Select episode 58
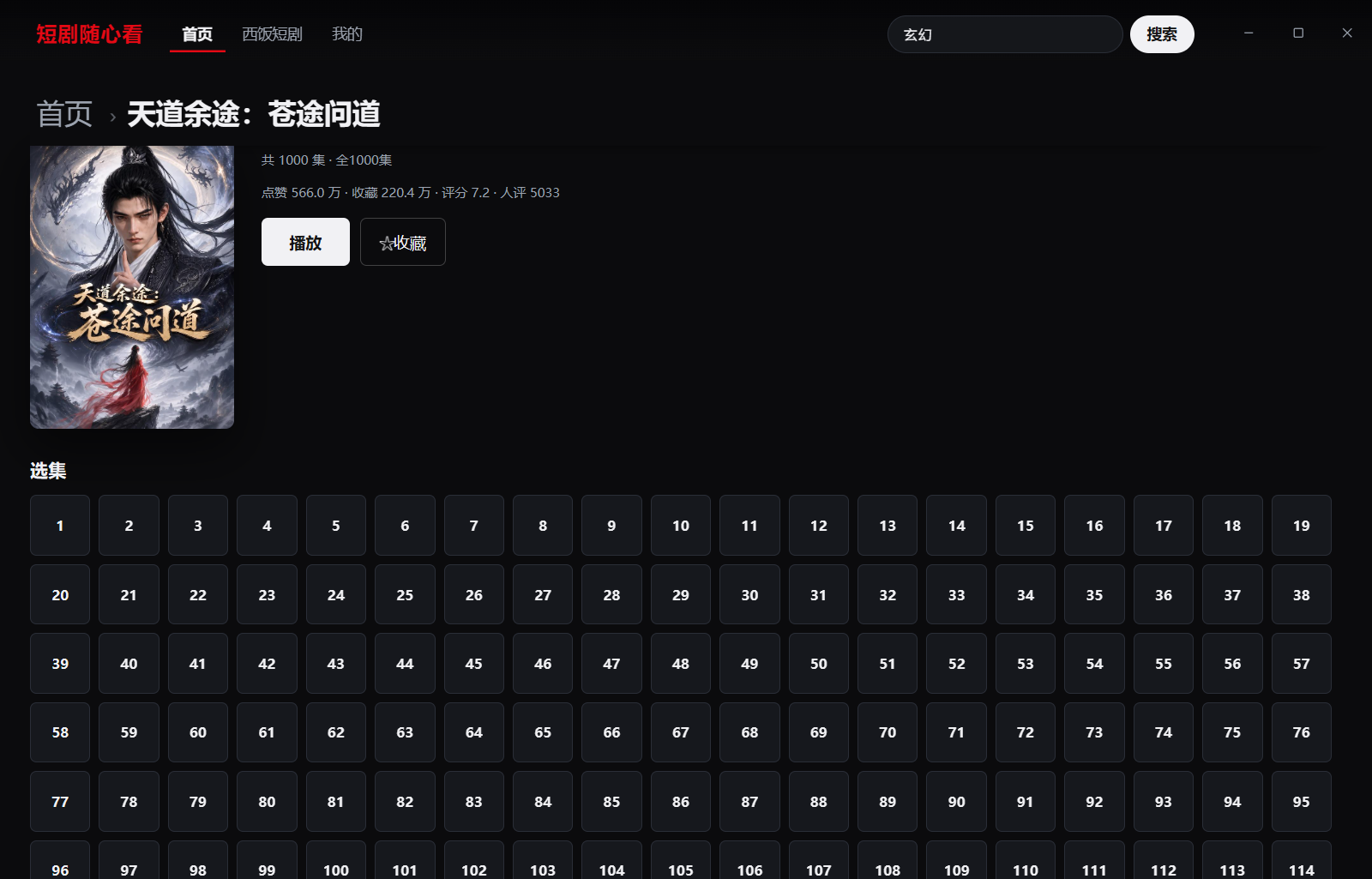The height and width of the screenshot is (879, 1372). tap(60, 732)
